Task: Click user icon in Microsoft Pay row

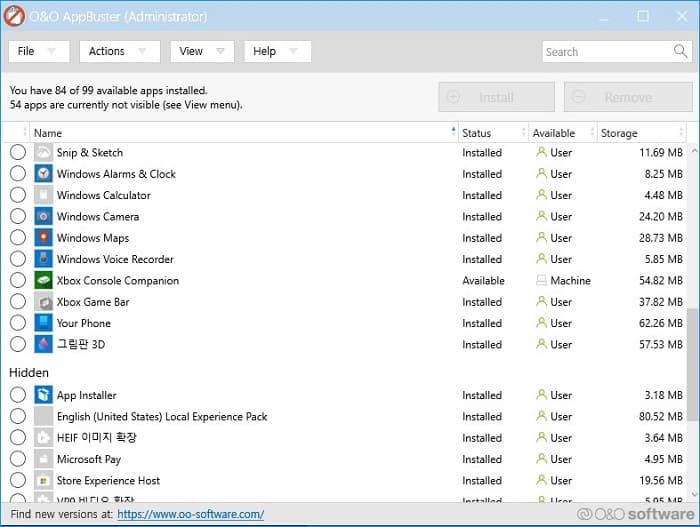Action: 541,459
